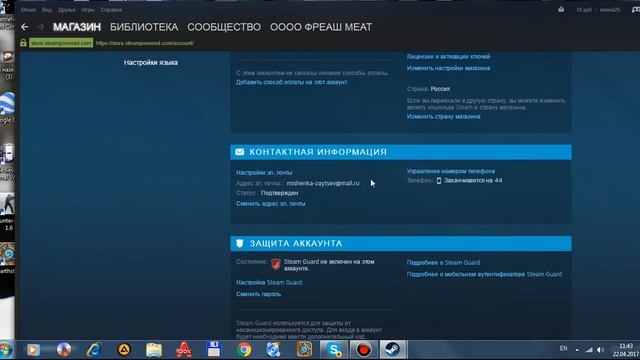Open Подробнее о мобильном аутентификаторе Steam Guard
Viewport: 640px width, 360px height.
(x=484, y=274)
